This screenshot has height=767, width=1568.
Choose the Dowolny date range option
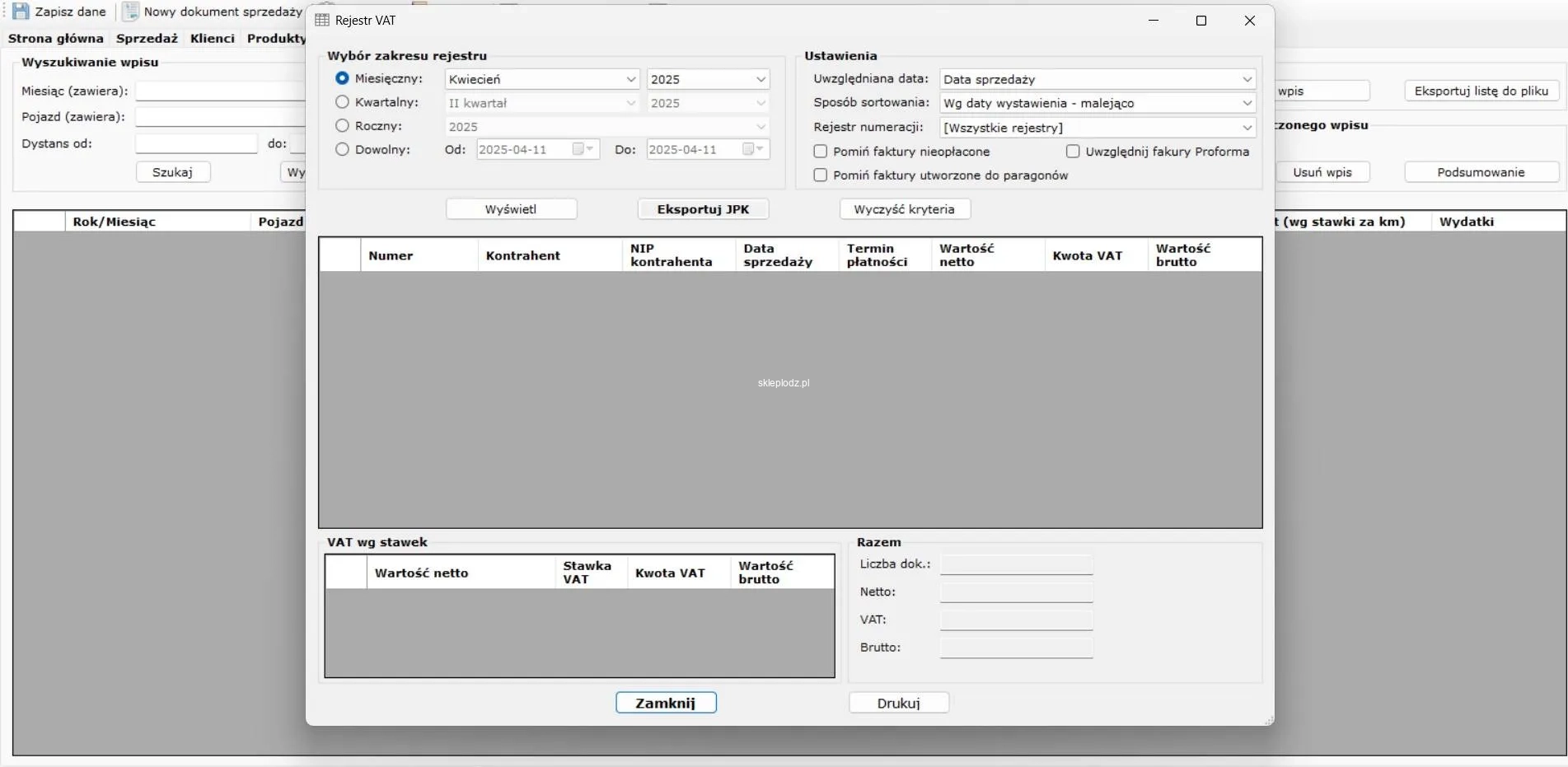pos(342,150)
